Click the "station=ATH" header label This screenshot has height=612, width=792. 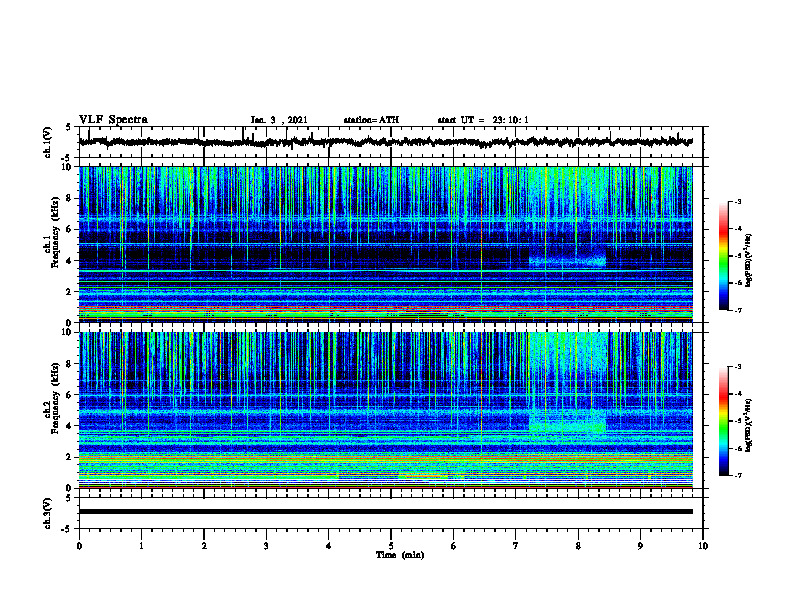pos(371,120)
